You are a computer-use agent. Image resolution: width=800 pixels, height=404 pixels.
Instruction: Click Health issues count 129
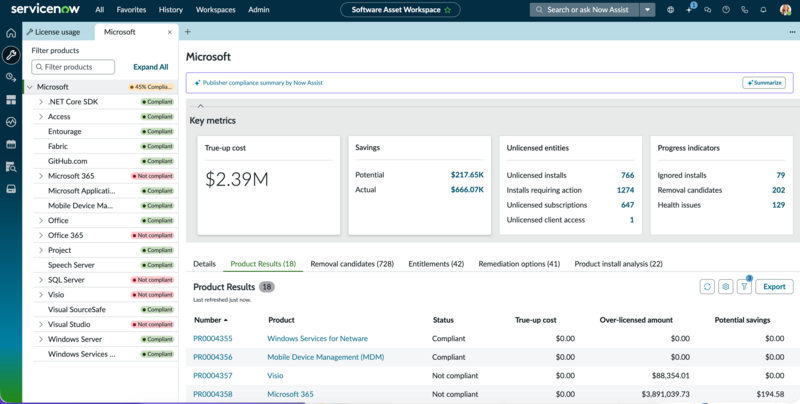point(778,205)
